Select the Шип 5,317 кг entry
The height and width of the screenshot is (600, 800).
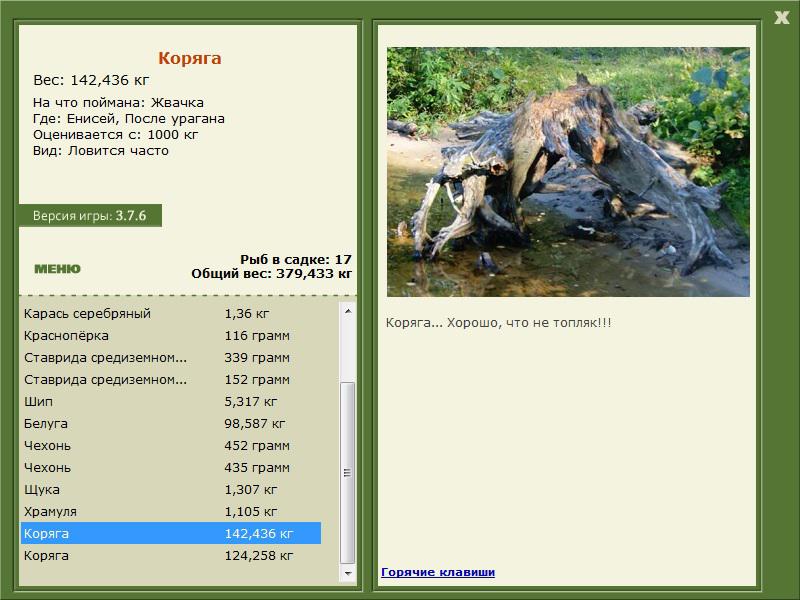pos(171,401)
